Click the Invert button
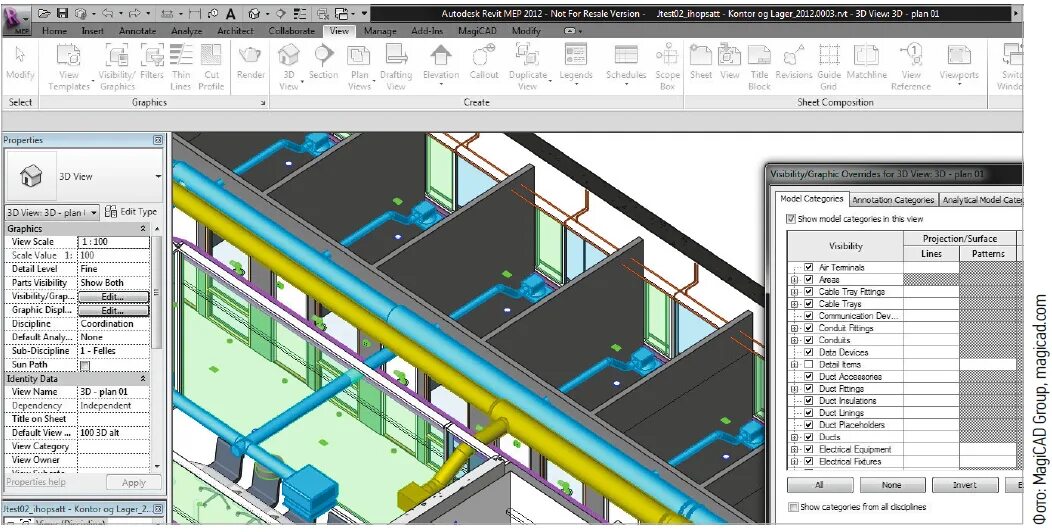This screenshot has width=1052, height=532. pyautogui.click(x=965, y=485)
